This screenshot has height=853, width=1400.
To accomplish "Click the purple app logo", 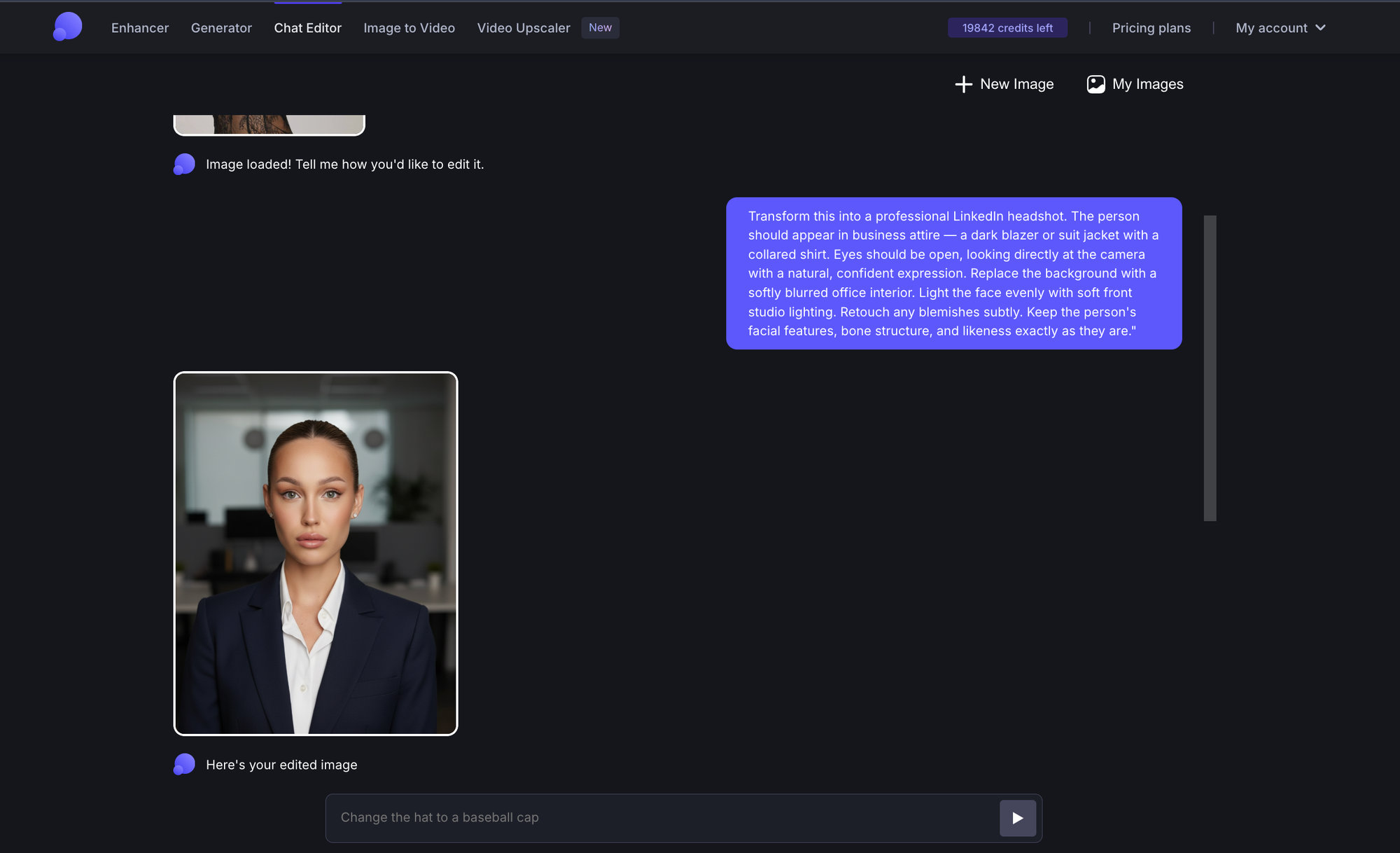I will click(67, 27).
